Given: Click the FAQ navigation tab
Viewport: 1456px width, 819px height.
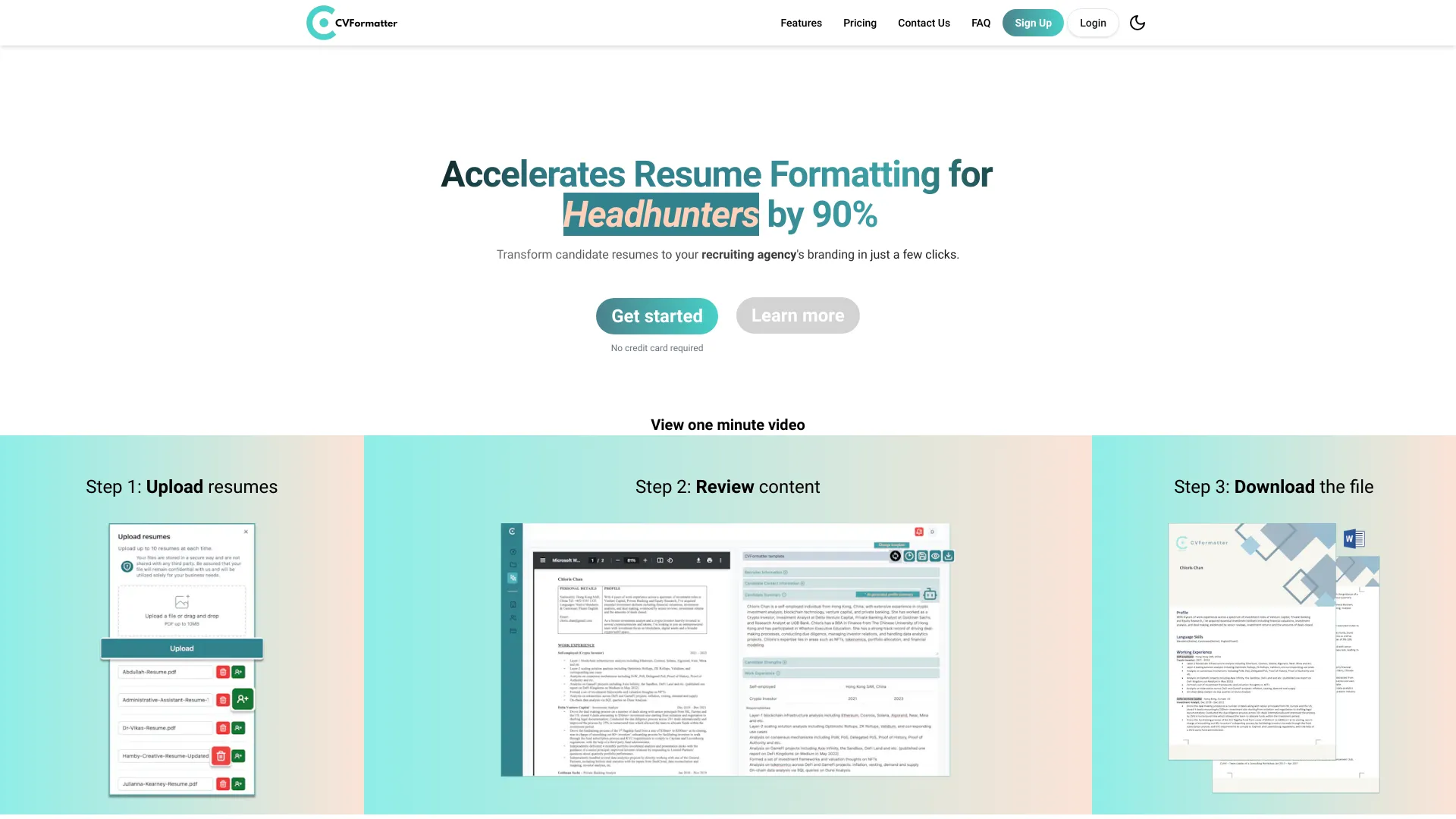Looking at the screenshot, I should pos(980,22).
